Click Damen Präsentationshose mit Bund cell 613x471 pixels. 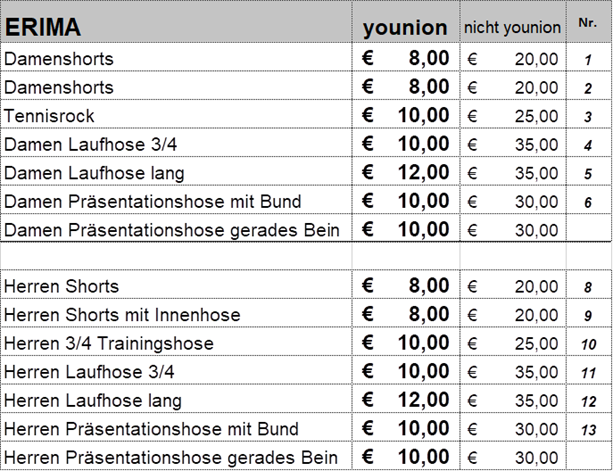[x=176, y=200]
